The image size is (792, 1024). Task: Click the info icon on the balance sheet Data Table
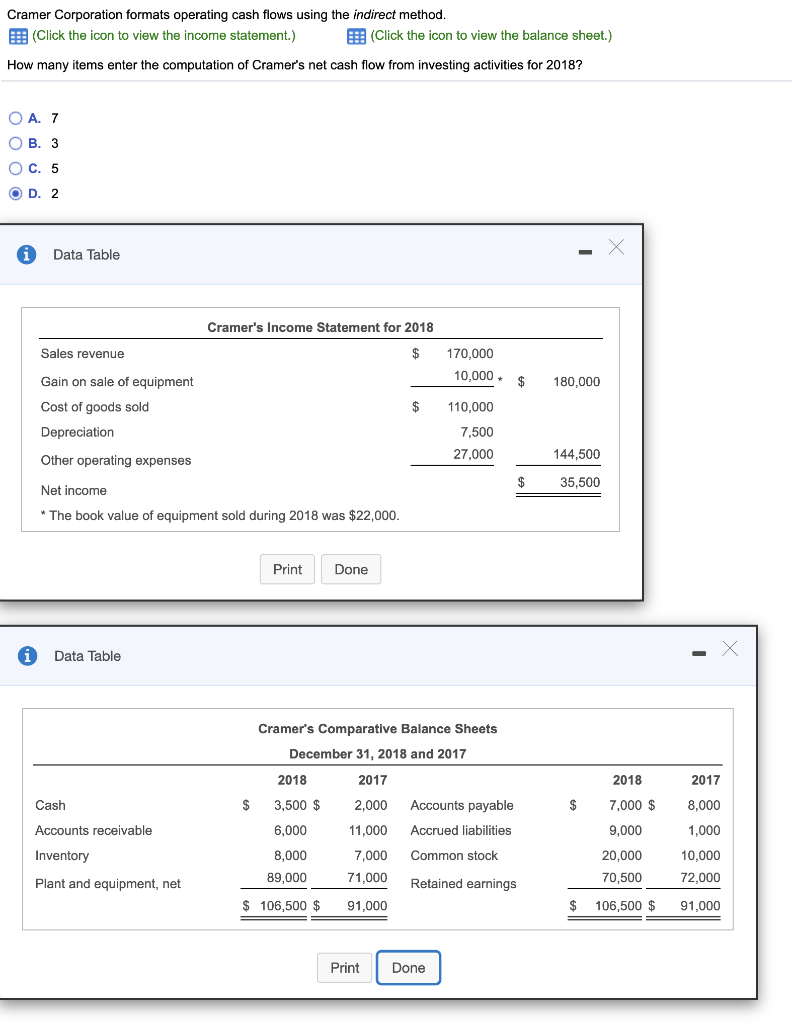pyautogui.click(x=27, y=656)
